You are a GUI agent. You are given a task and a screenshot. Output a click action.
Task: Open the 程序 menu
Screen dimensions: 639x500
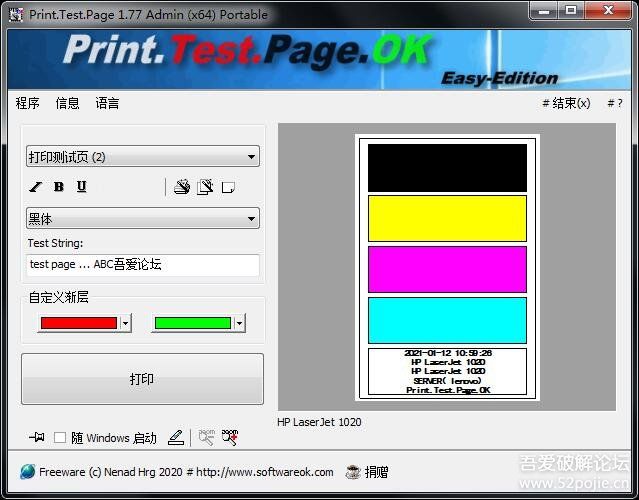click(x=27, y=103)
